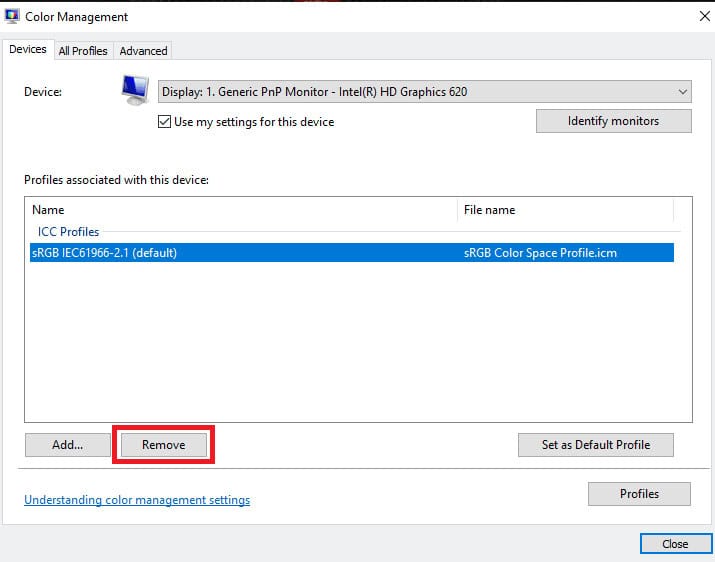This screenshot has height=562, width=715.
Task: Select the sRGB IEC61966-2.1 (default) profile row
Action: tap(352, 253)
